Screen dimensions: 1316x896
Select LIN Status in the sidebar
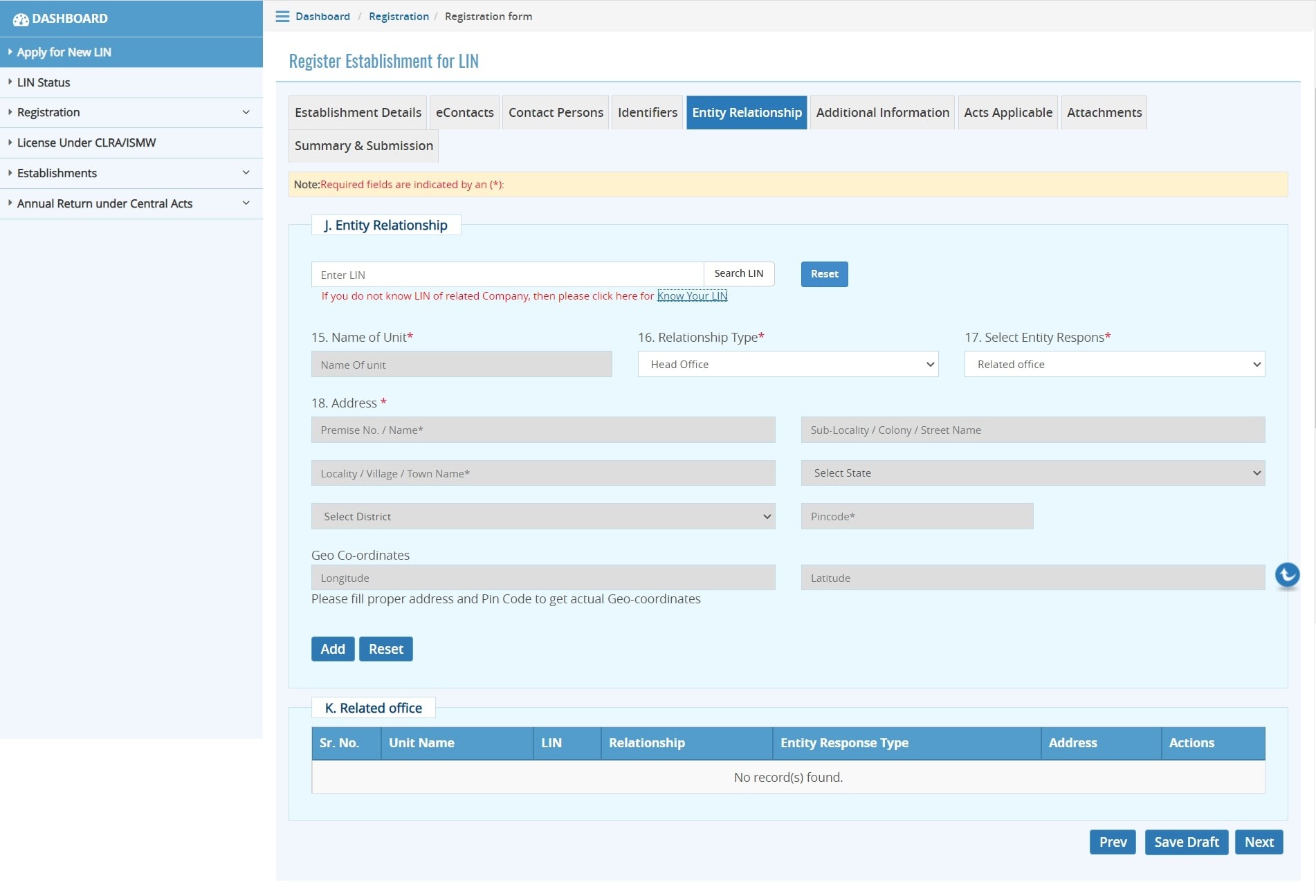[44, 83]
